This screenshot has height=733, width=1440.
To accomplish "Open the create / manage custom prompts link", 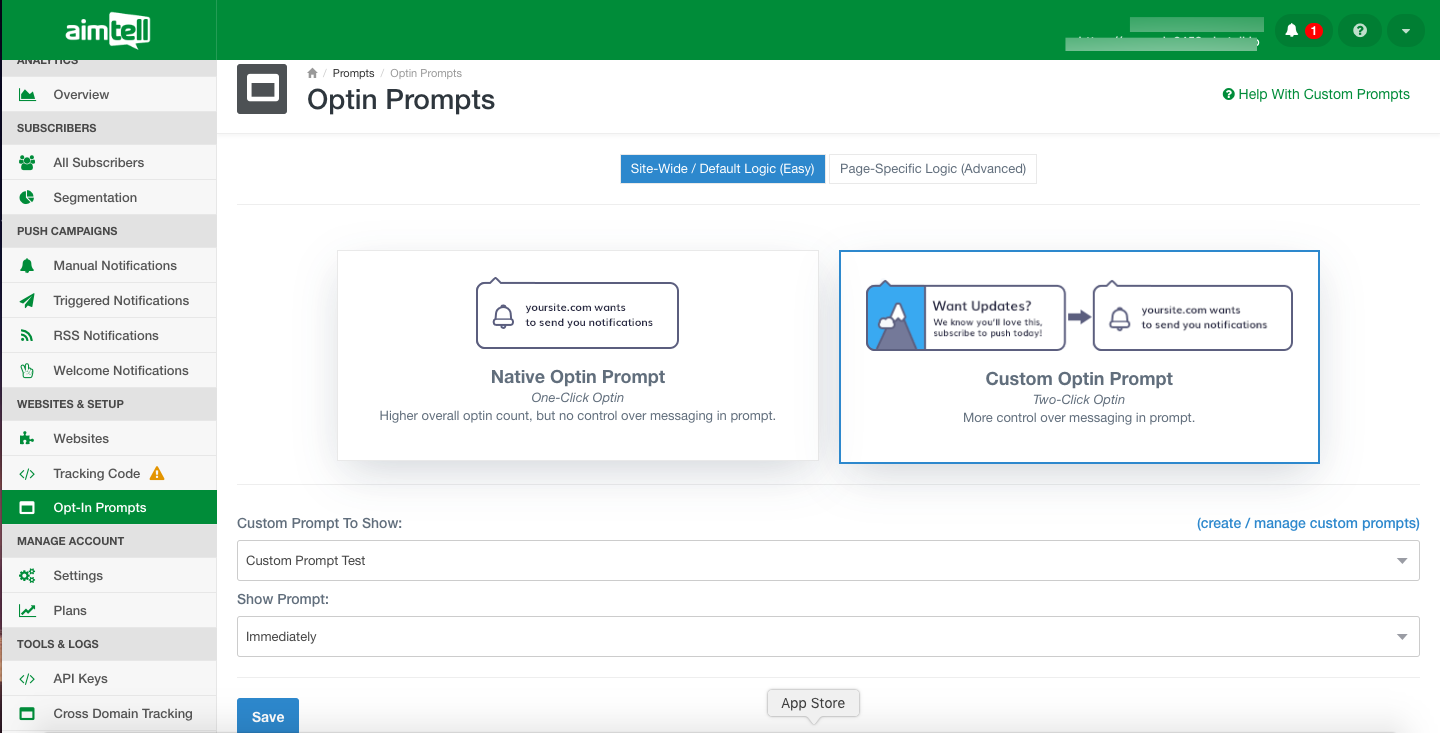I will click(1307, 523).
